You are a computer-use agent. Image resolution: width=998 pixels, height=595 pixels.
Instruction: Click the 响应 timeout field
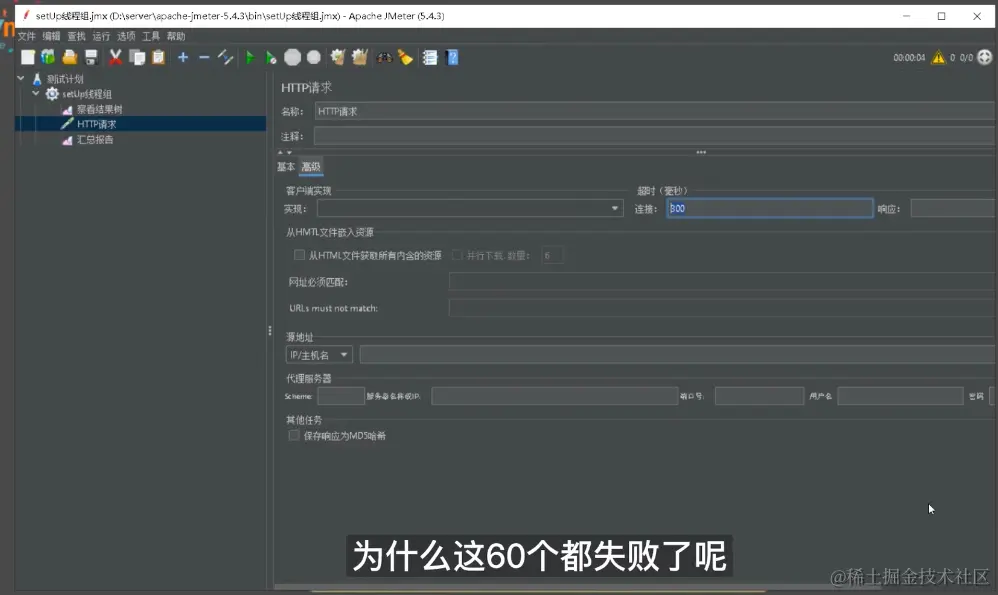click(953, 209)
